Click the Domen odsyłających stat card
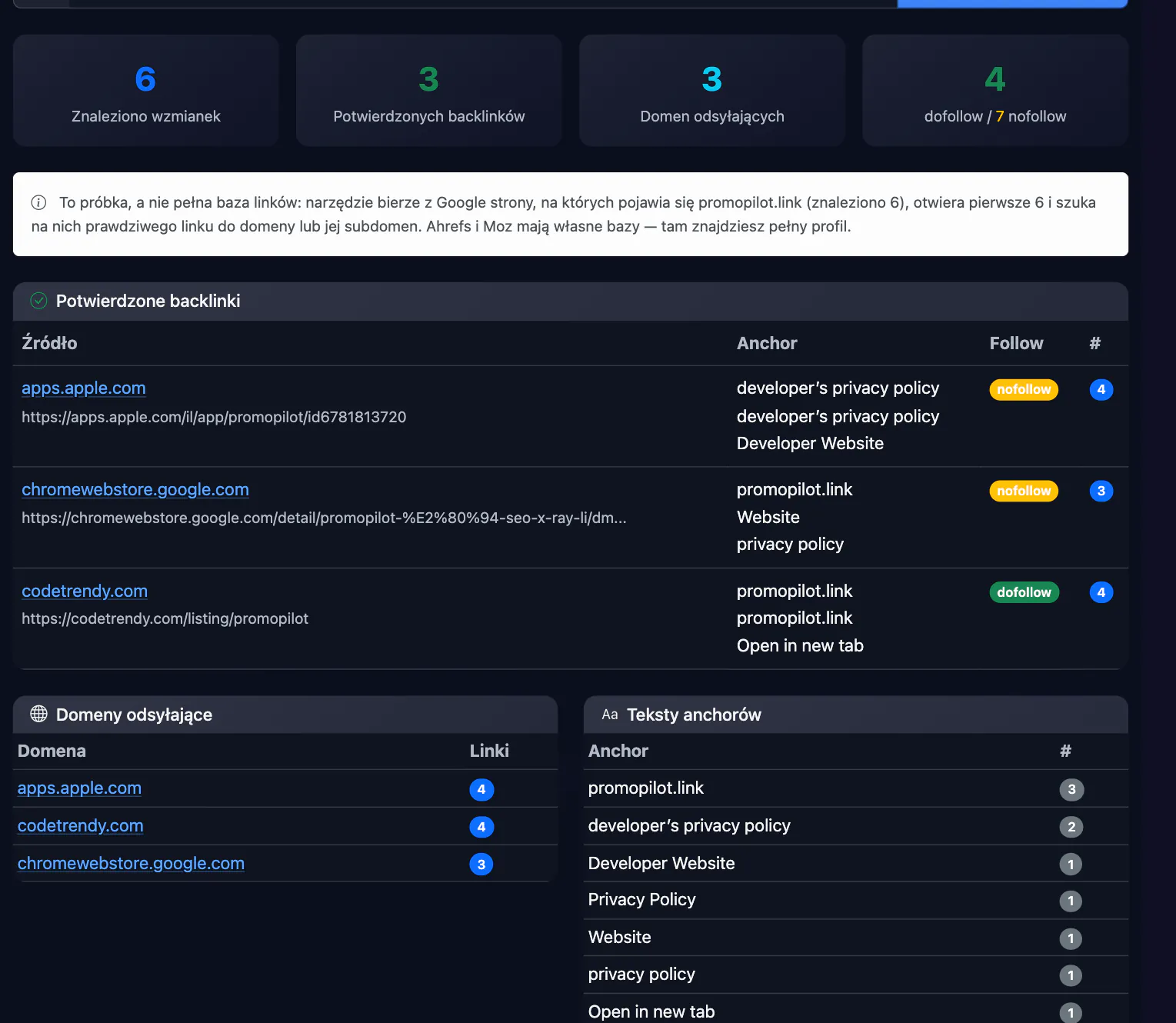The image size is (1176, 1023). [712, 91]
